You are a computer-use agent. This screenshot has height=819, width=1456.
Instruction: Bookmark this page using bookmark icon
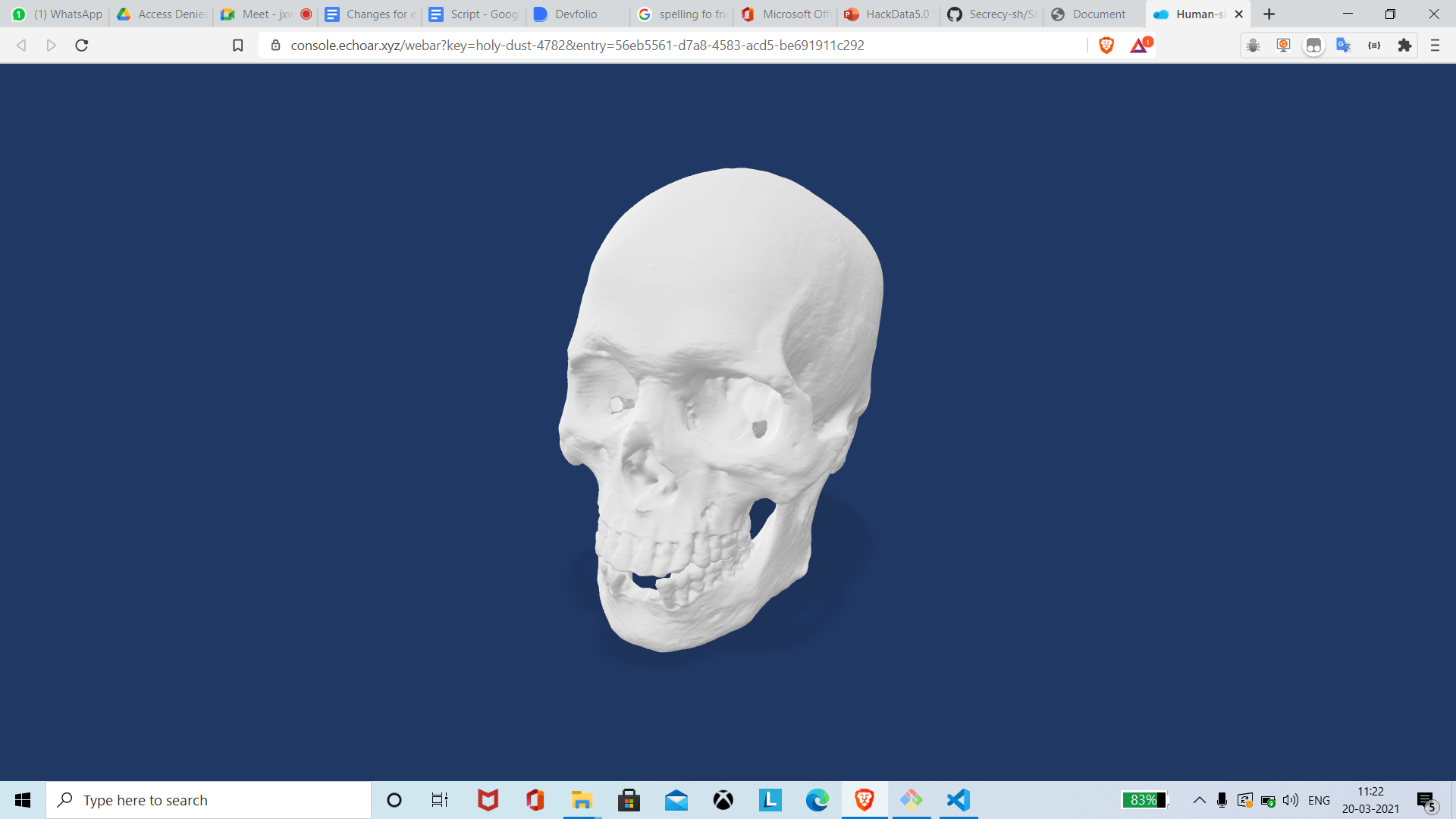pyautogui.click(x=237, y=45)
